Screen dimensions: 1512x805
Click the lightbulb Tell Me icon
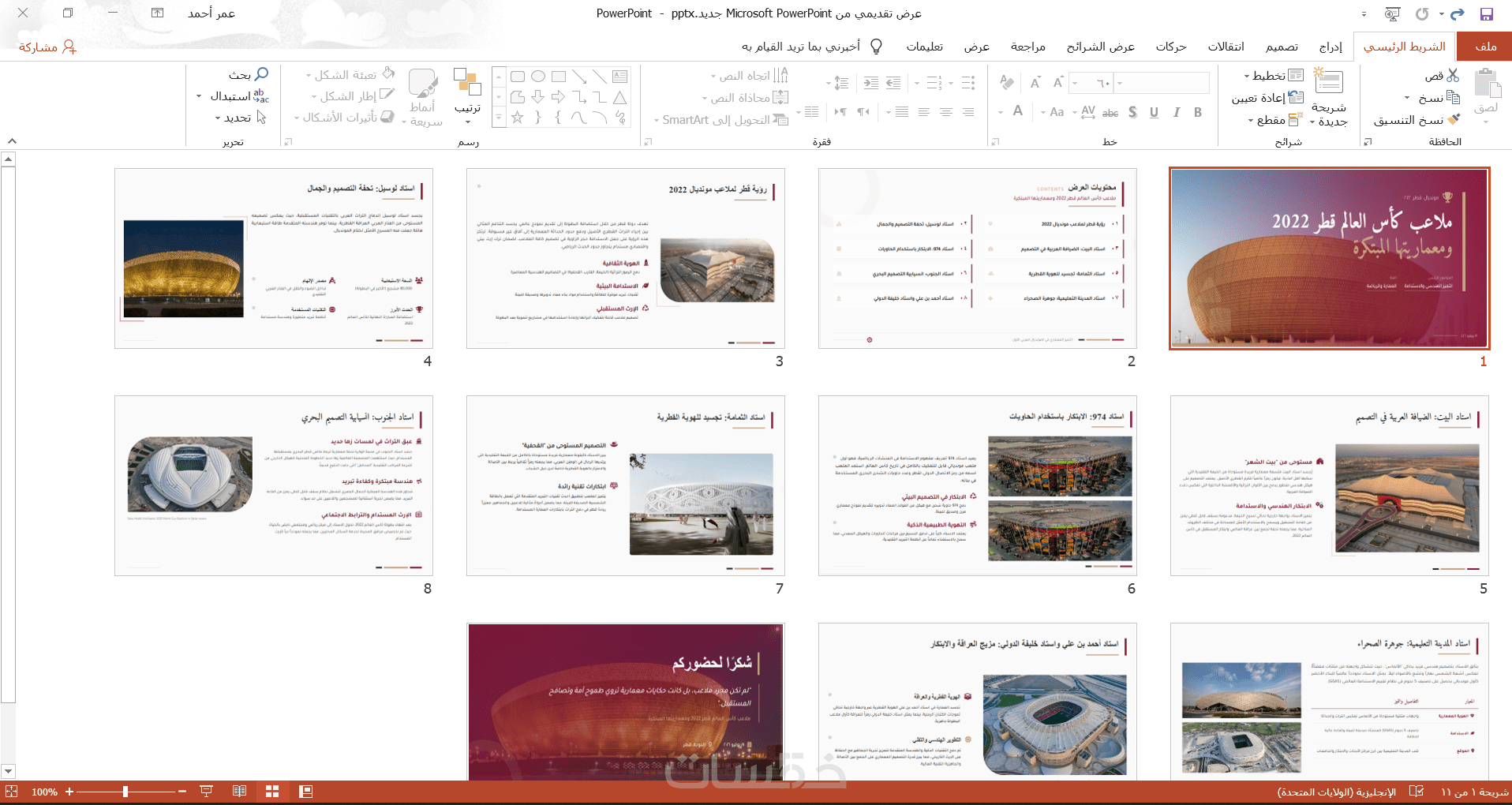point(876,47)
